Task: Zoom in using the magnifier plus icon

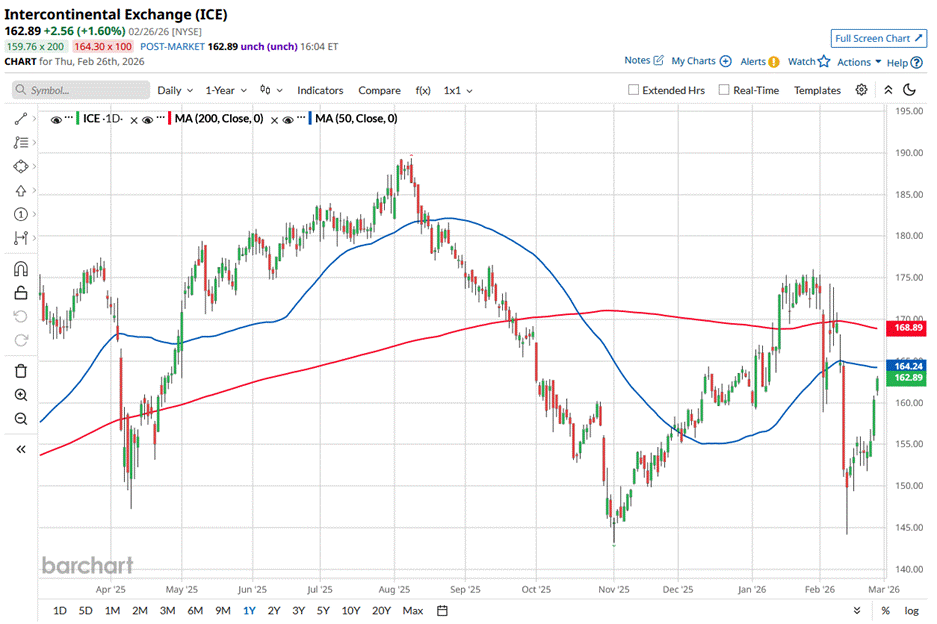Action: coord(20,395)
